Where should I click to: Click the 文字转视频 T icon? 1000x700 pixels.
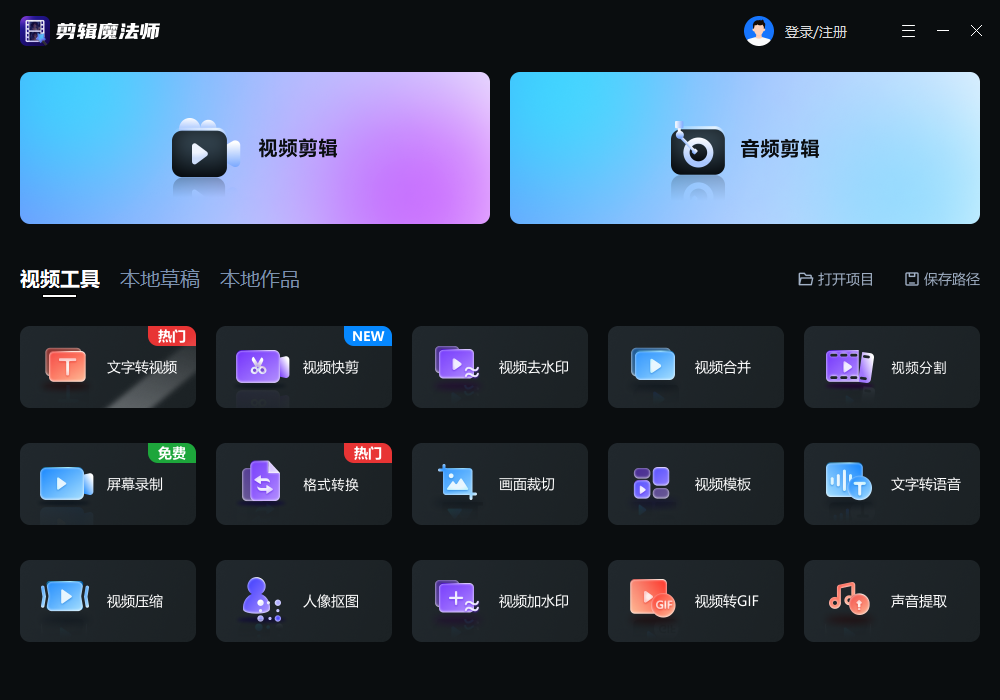[66, 366]
